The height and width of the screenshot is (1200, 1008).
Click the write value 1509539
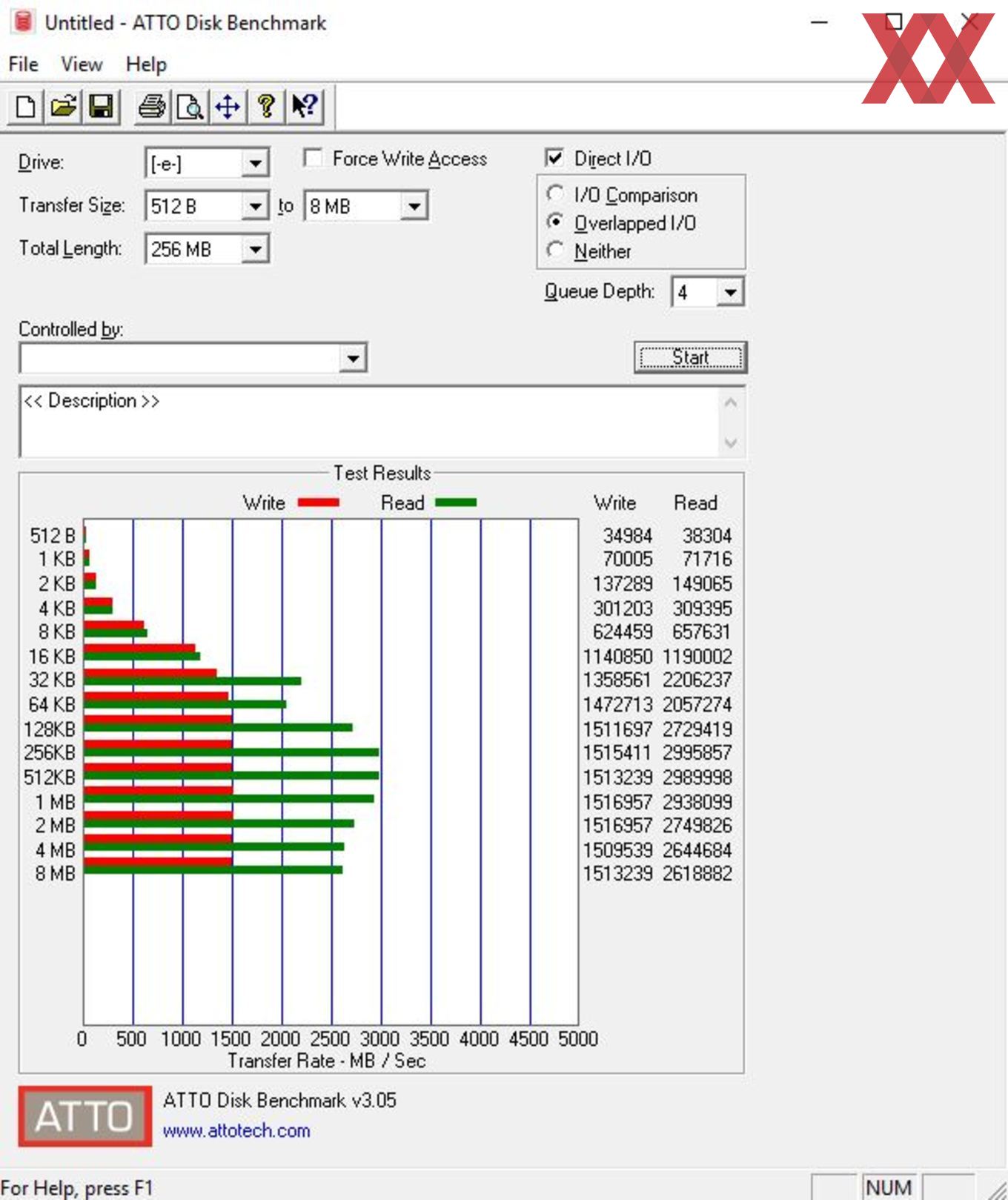coord(617,849)
